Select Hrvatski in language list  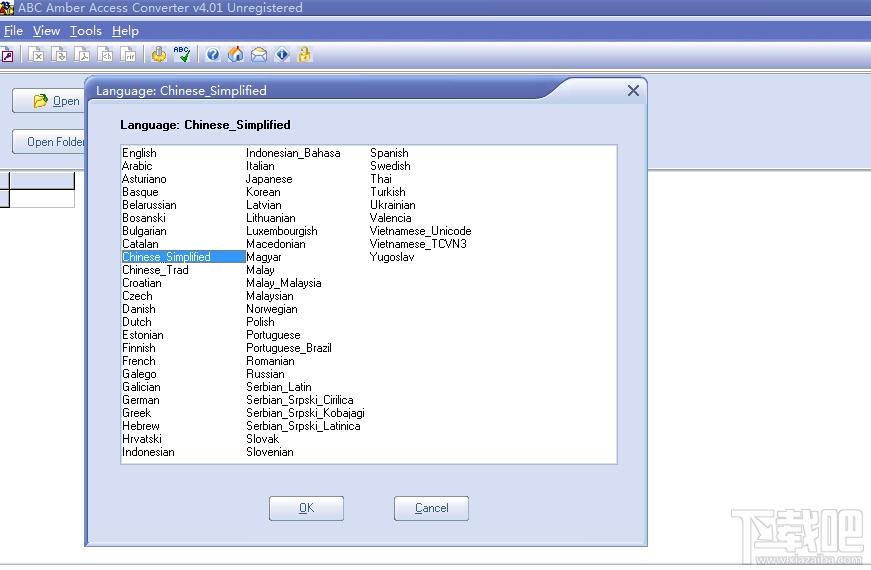(x=142, y=438)
